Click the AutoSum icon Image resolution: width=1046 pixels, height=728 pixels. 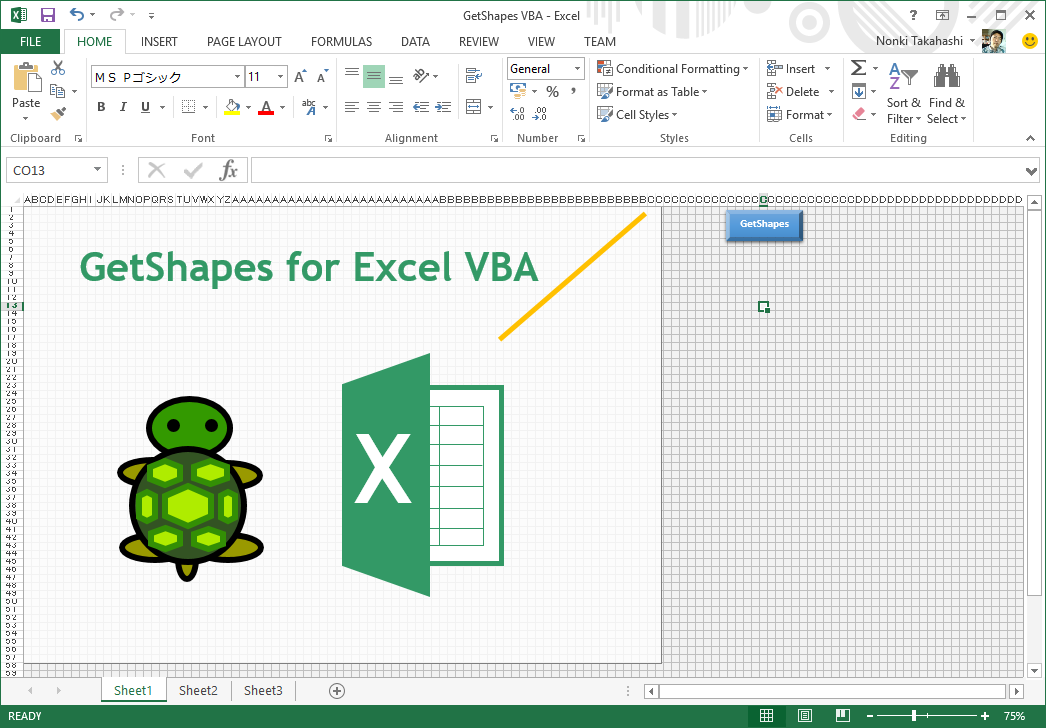click(x=856, y=68)
